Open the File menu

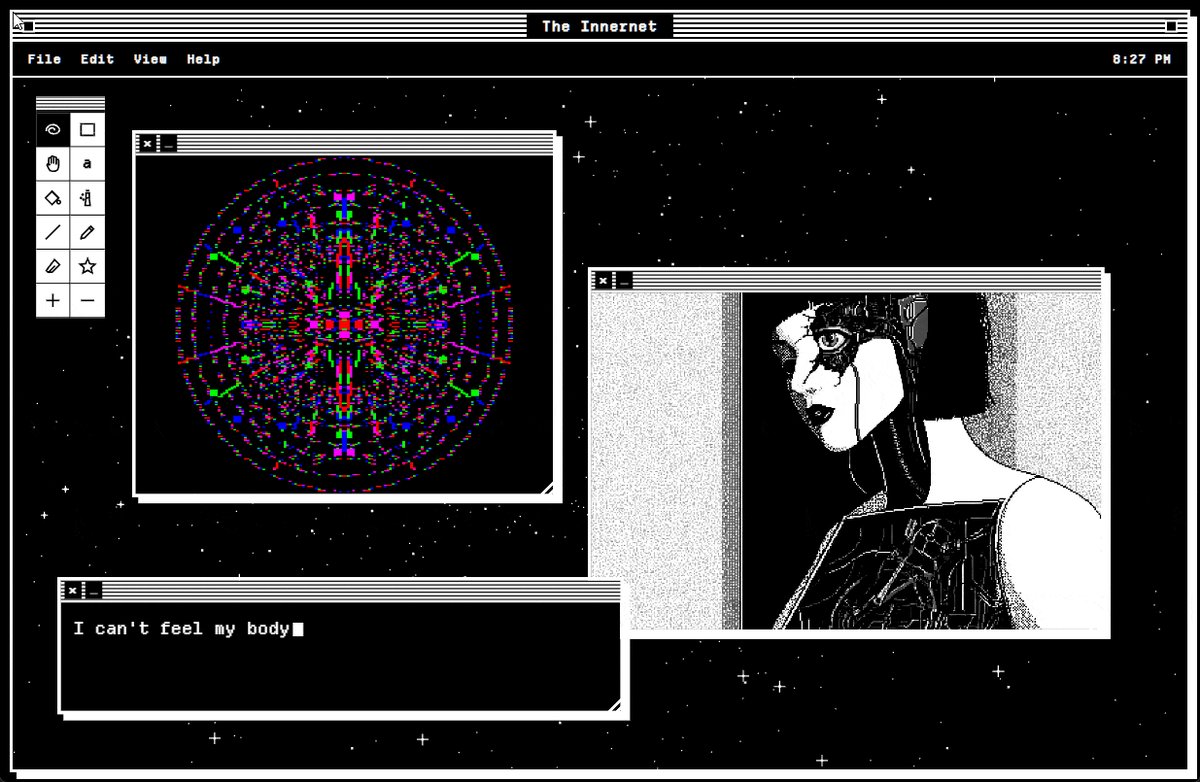(x=44, y=59)
